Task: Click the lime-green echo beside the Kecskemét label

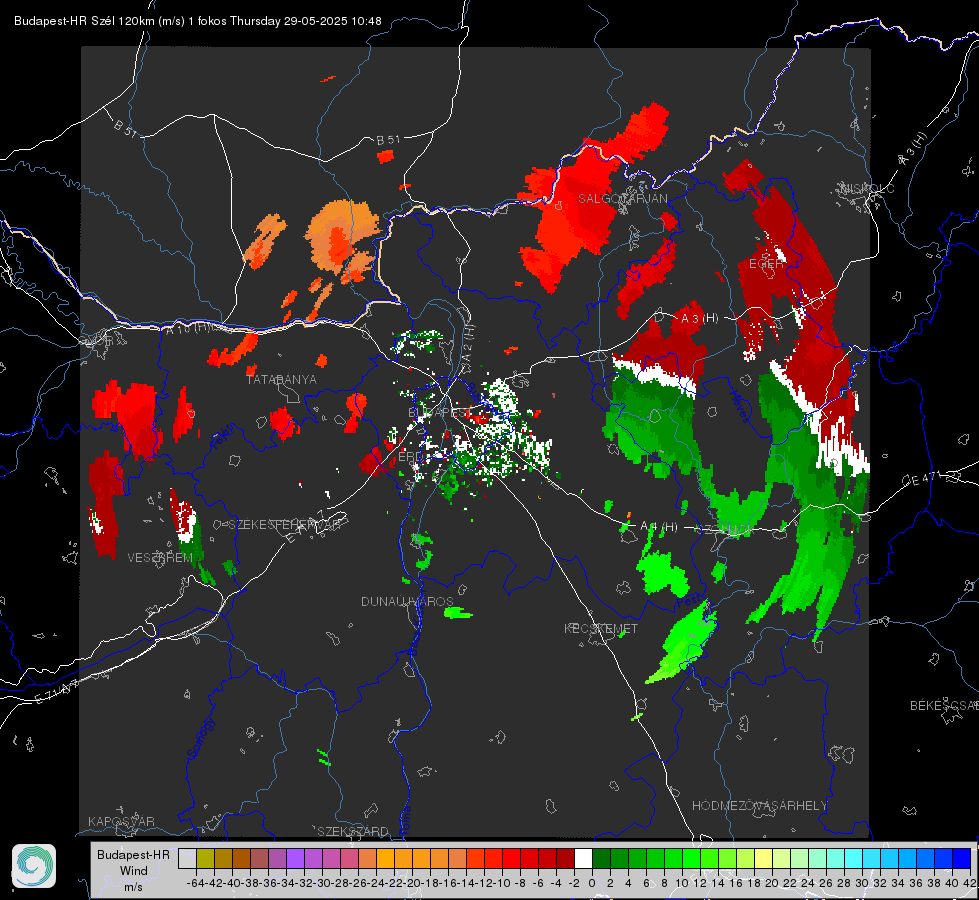Action: [x=682, y=643]
